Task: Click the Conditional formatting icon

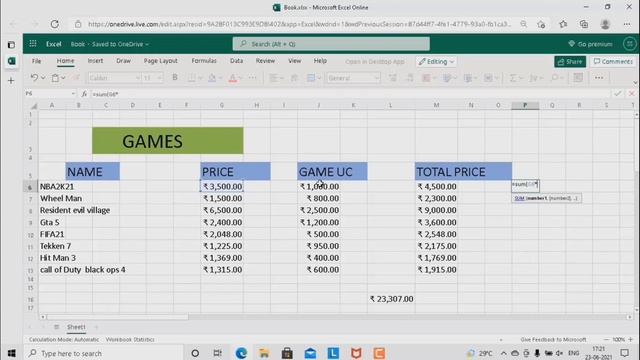Action: coord(426,78)
